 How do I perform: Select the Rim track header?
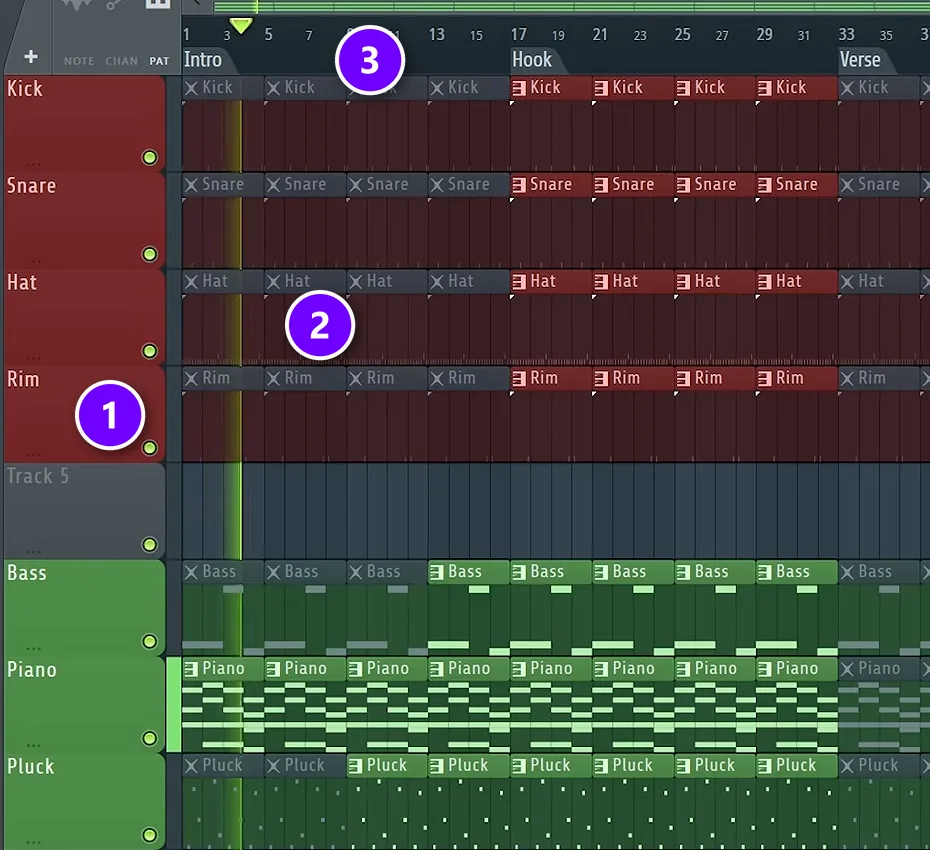[x=84, y=413]
